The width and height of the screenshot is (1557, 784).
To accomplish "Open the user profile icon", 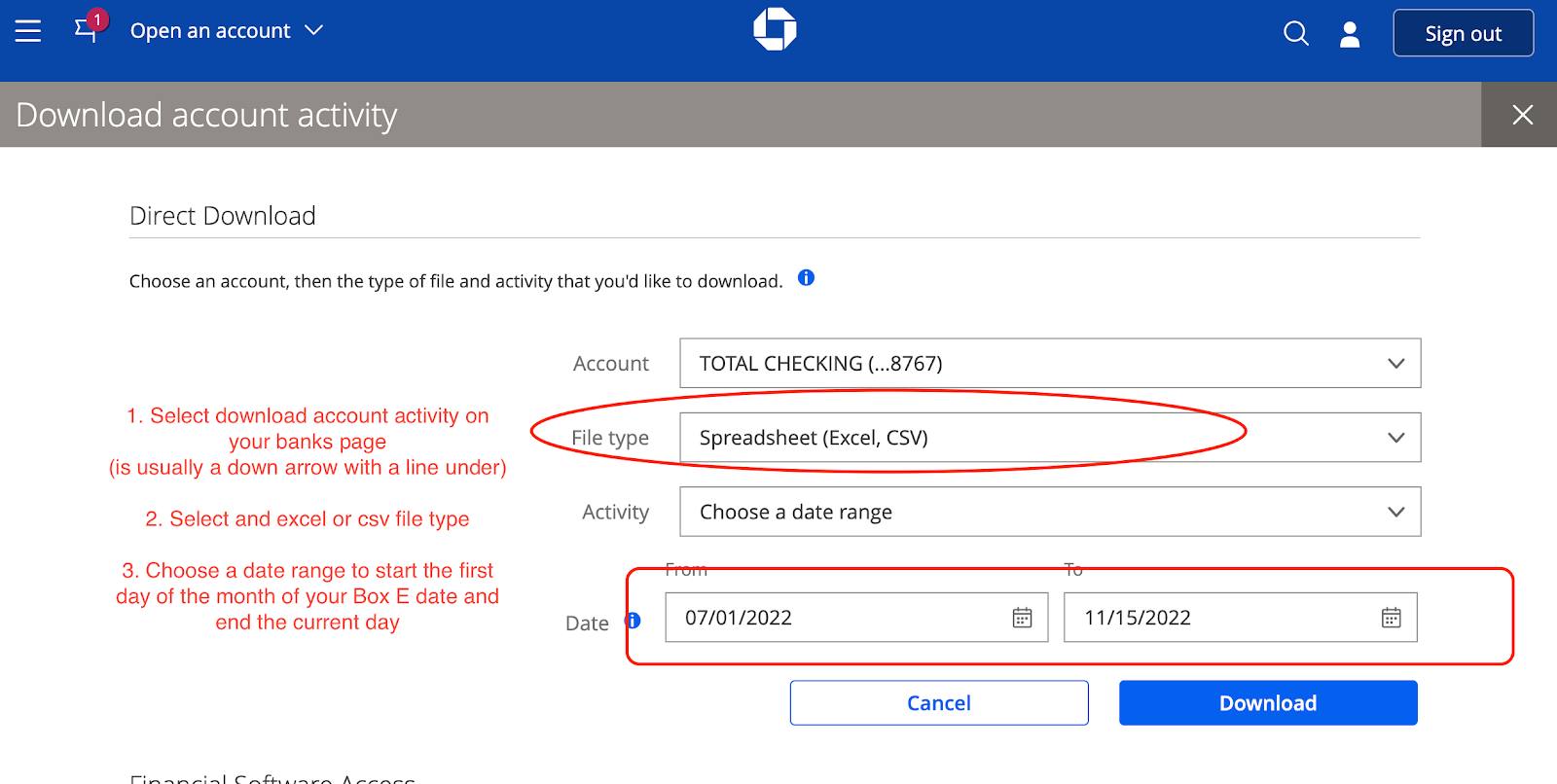I will click(1350, 34).
